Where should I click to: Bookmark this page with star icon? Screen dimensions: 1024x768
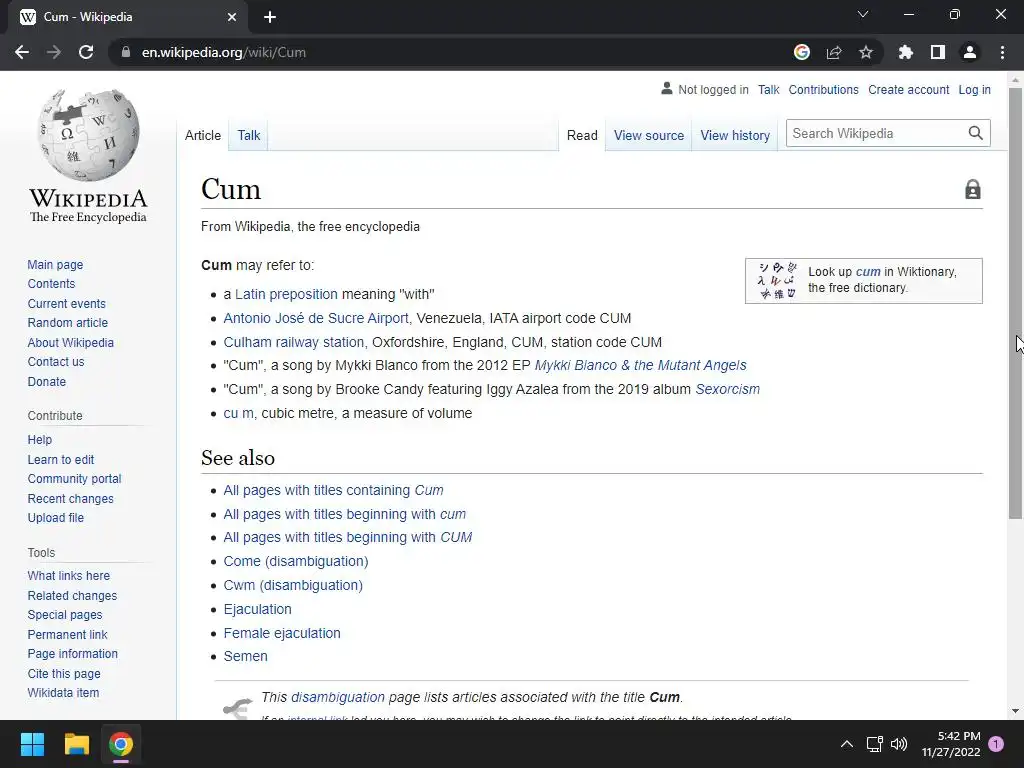[x=866, y=52]
